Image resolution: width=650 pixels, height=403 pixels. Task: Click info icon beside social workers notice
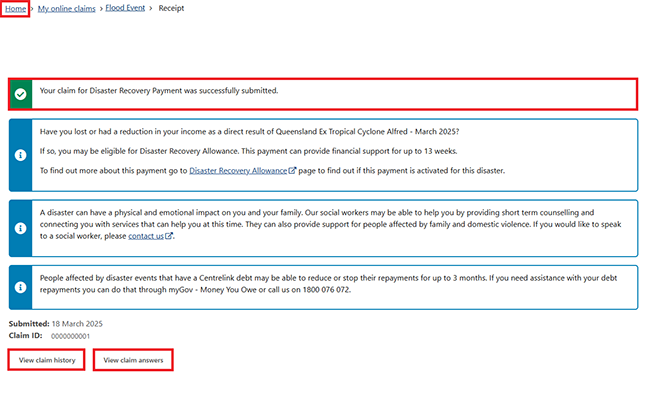pos(20,227)
